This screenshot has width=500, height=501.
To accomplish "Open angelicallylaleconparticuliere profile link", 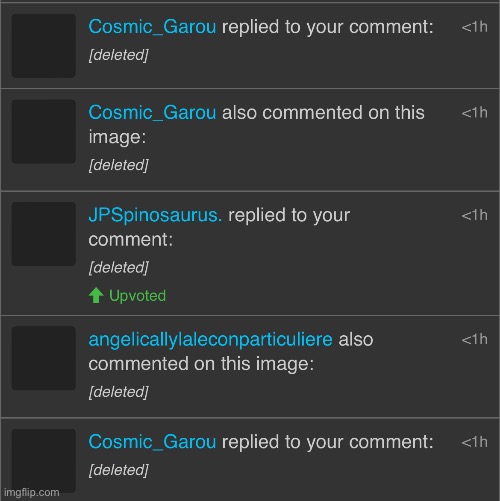I will pos(210,339).
